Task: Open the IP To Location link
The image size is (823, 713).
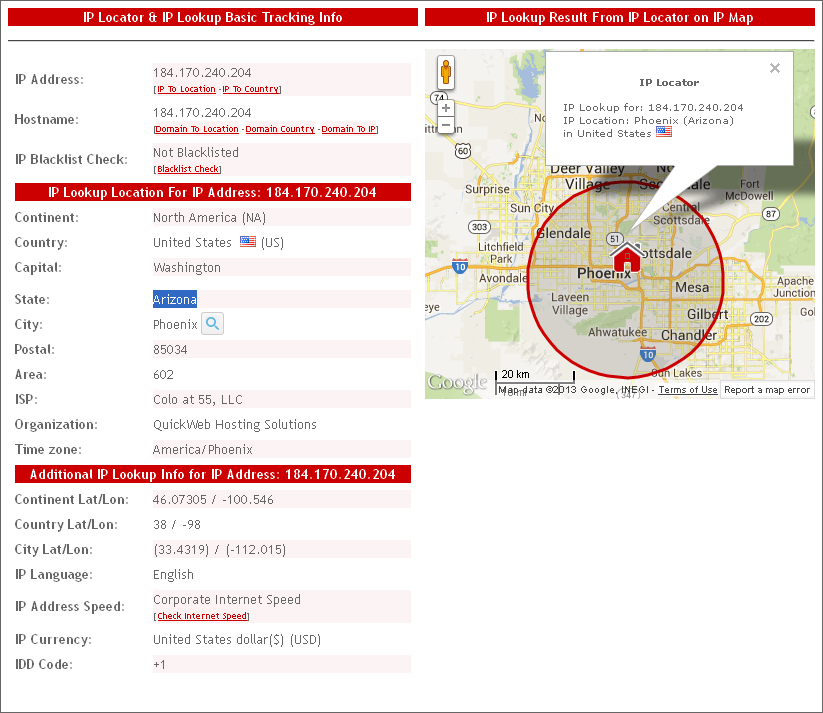Action: [186, 89]
